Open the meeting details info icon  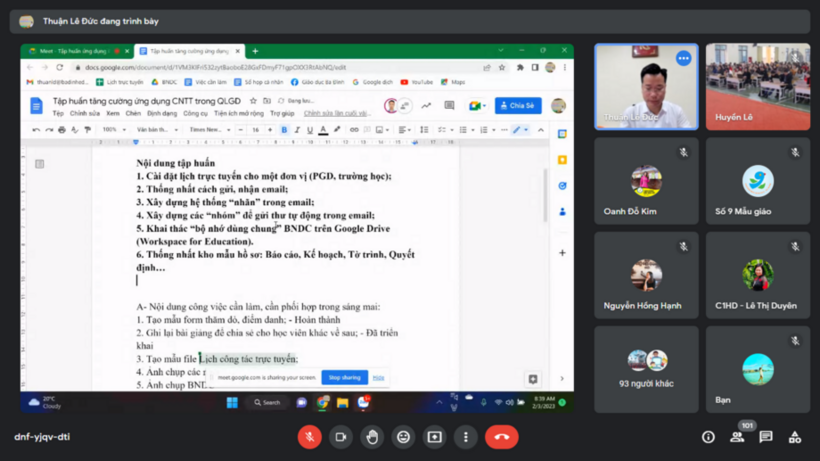(x=708, y=437)
